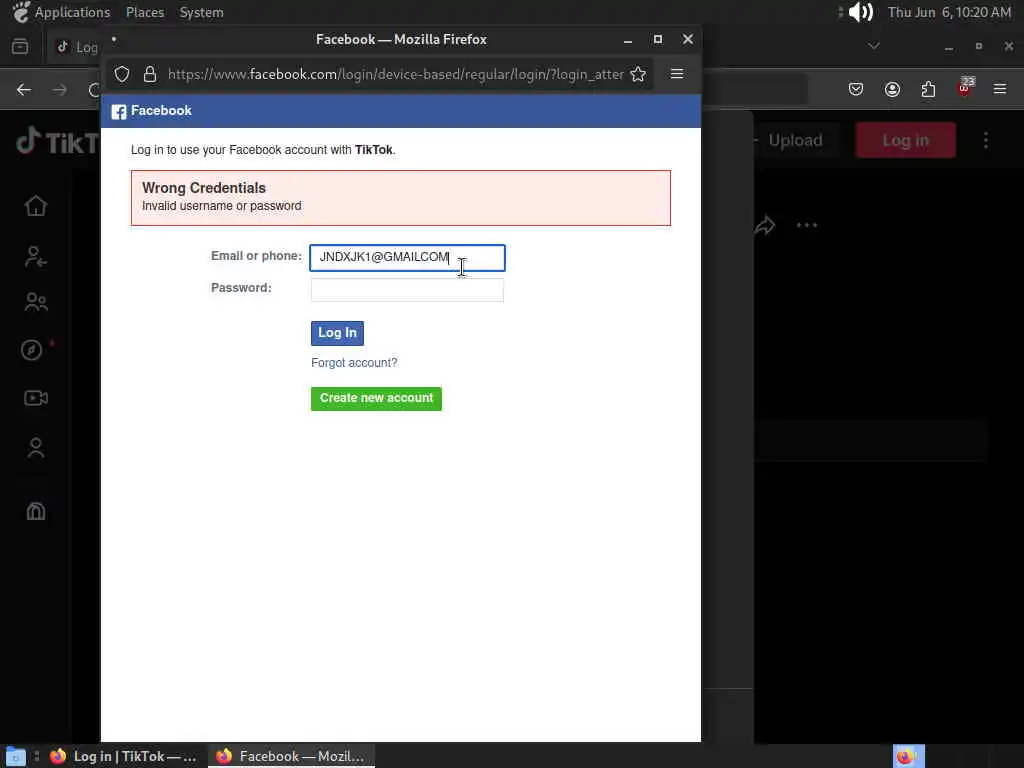This screenshot has width=1024, height=768.
Task: Open the tracking protection shield icon
Action: click(122, 74)
